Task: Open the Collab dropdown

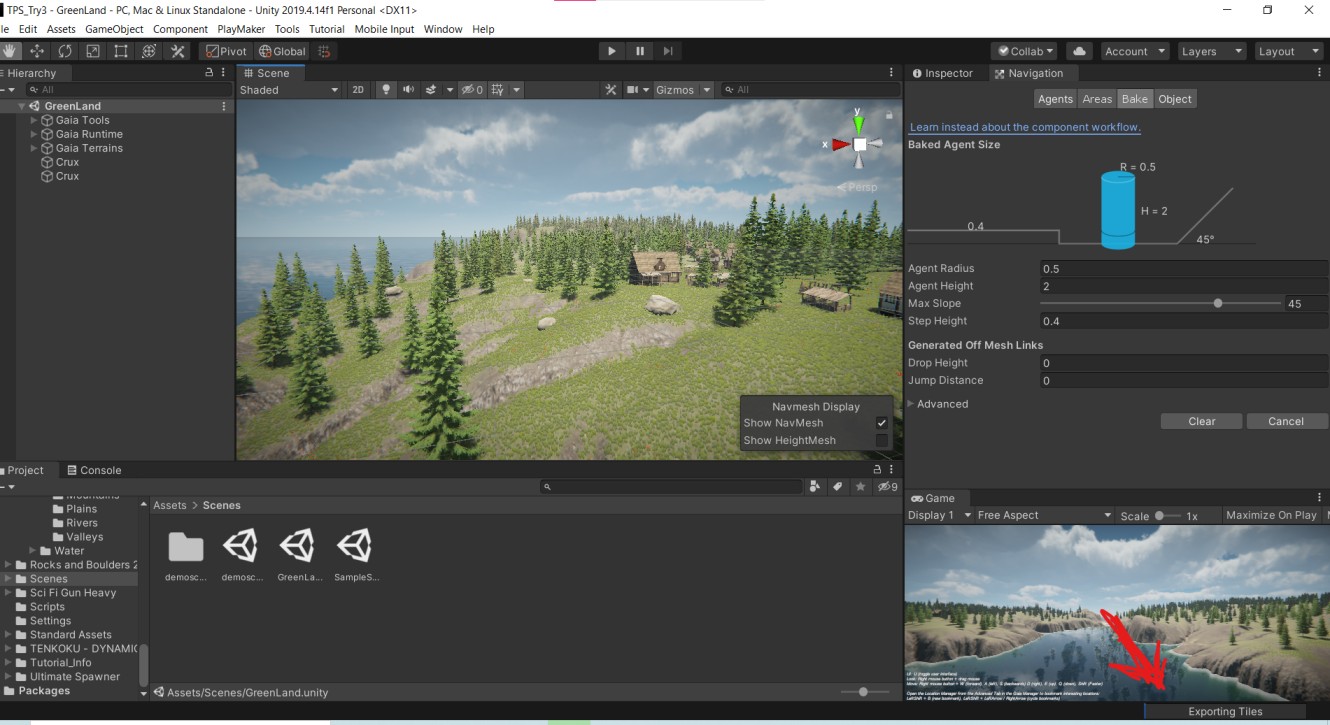Action: pyautogui.click(x=1024, y=51)
